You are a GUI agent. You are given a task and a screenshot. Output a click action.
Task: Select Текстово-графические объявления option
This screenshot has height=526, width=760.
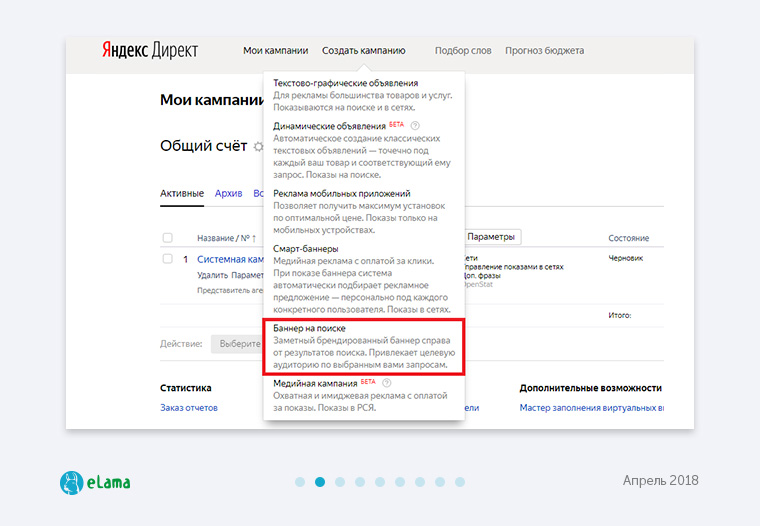pyautogui.click(x=345, y=83)
